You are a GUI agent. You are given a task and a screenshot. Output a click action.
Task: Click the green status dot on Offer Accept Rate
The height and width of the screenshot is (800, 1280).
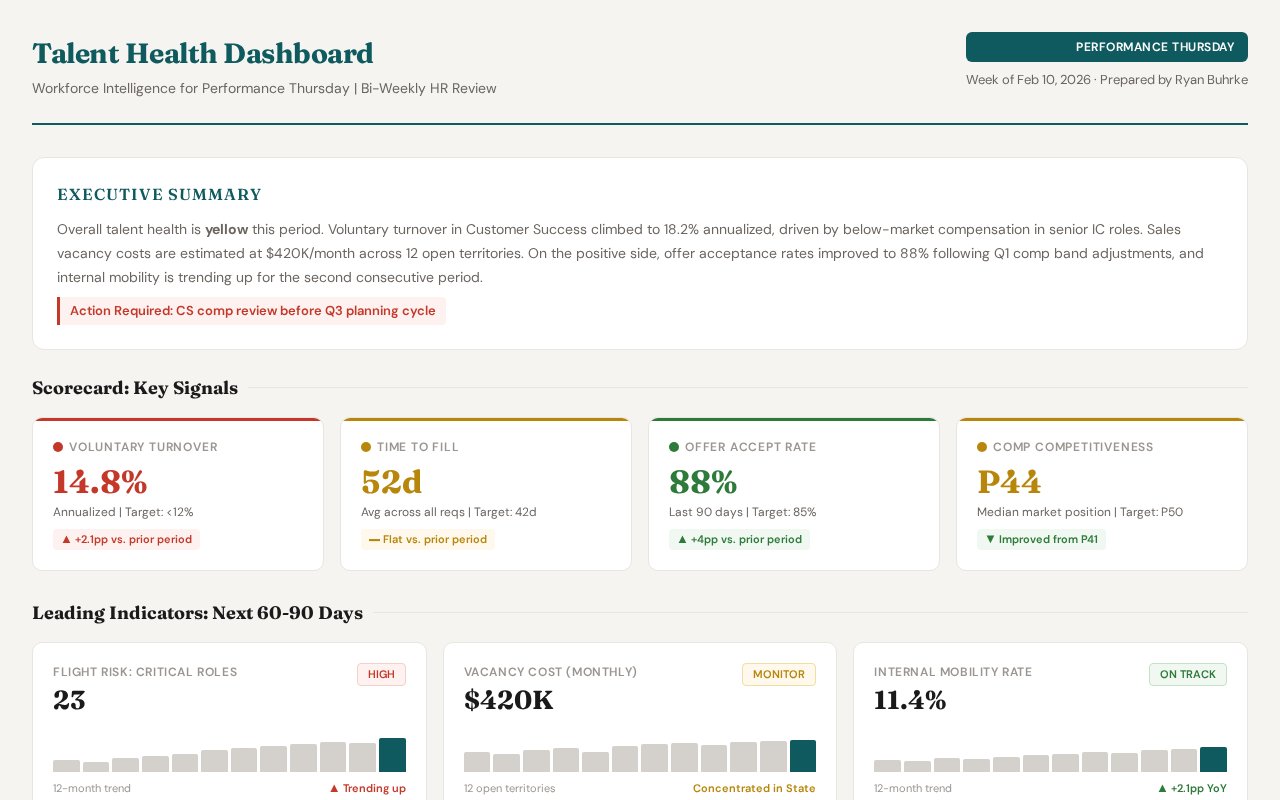point(674,447)
